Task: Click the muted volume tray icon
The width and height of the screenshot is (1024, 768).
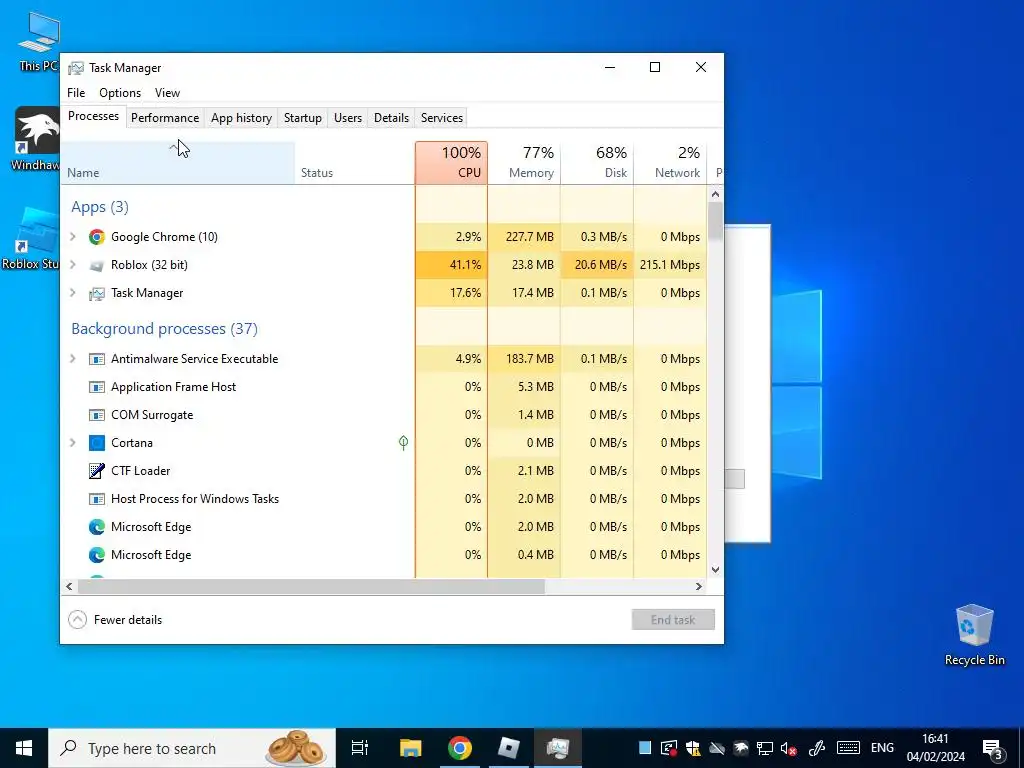Action: (x=788, y=748)
